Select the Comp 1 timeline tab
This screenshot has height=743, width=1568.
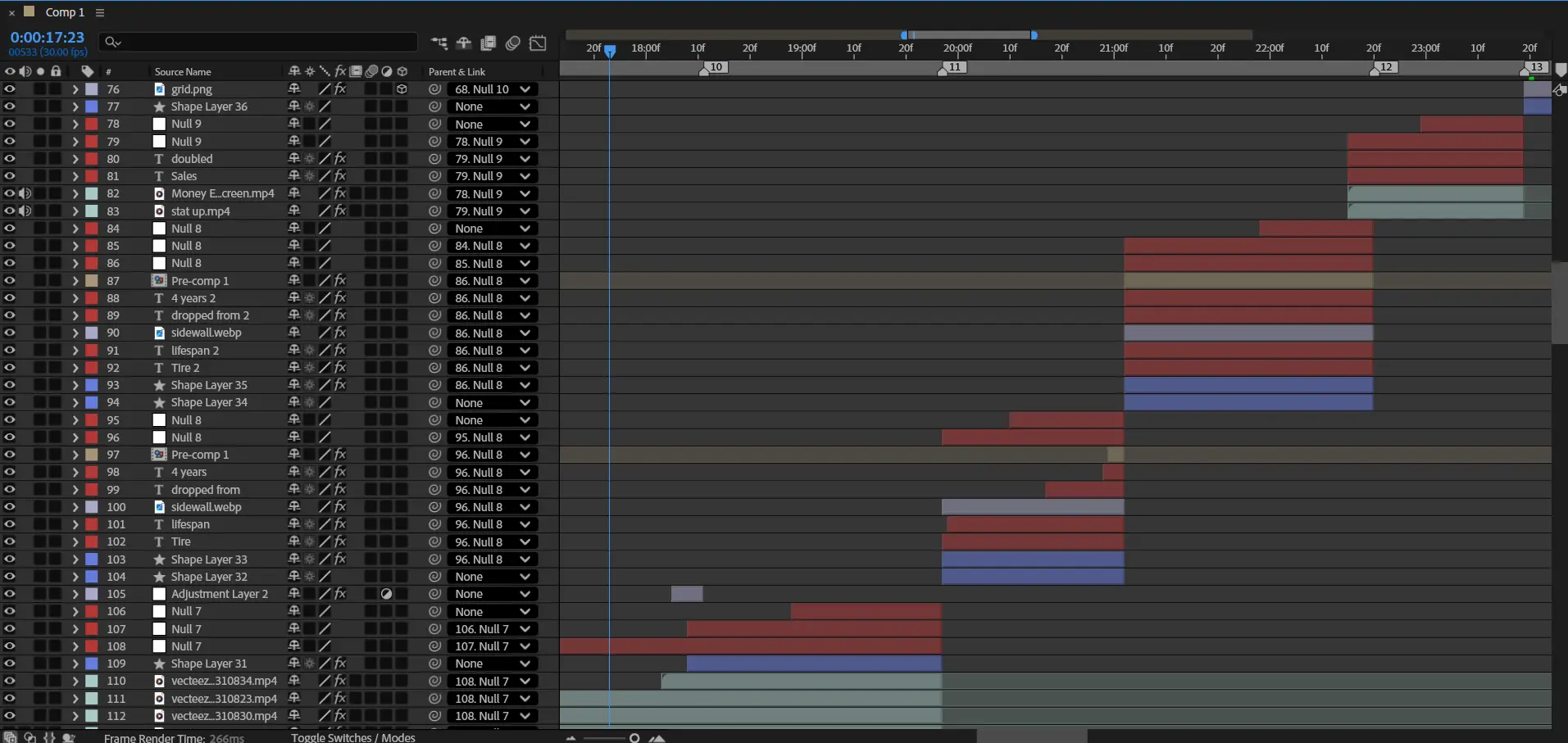point(64,12)
